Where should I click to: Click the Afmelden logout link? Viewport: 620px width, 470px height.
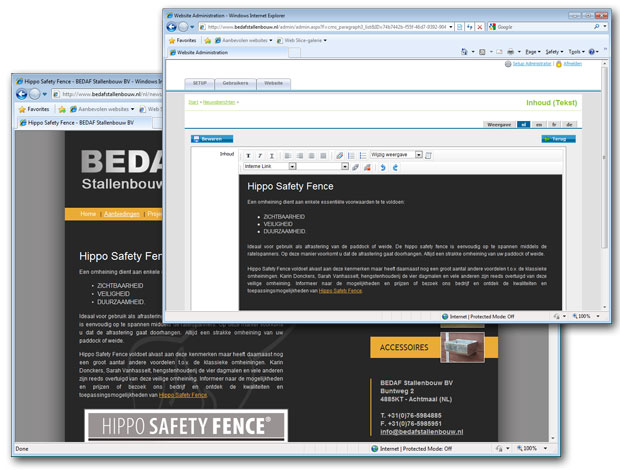point(573,64)
